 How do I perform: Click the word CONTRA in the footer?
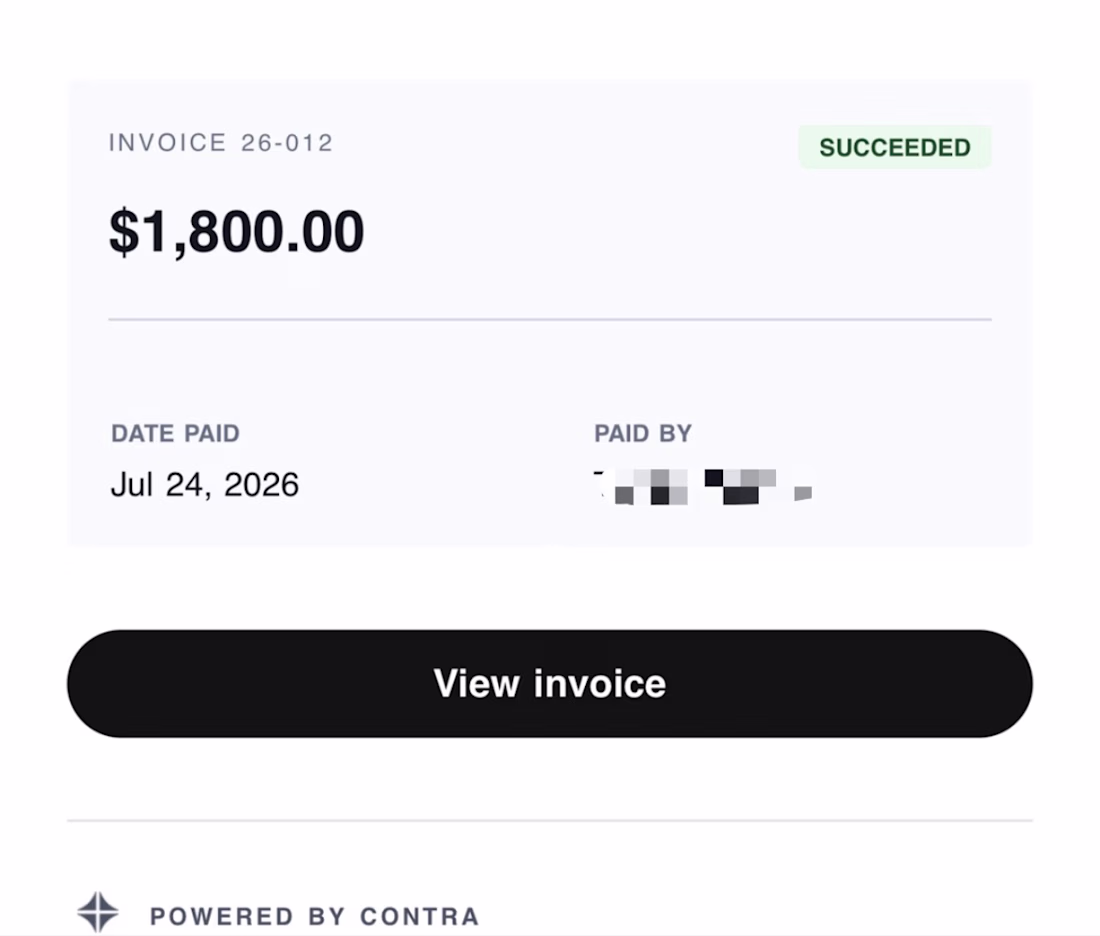(x=420, y=916)
